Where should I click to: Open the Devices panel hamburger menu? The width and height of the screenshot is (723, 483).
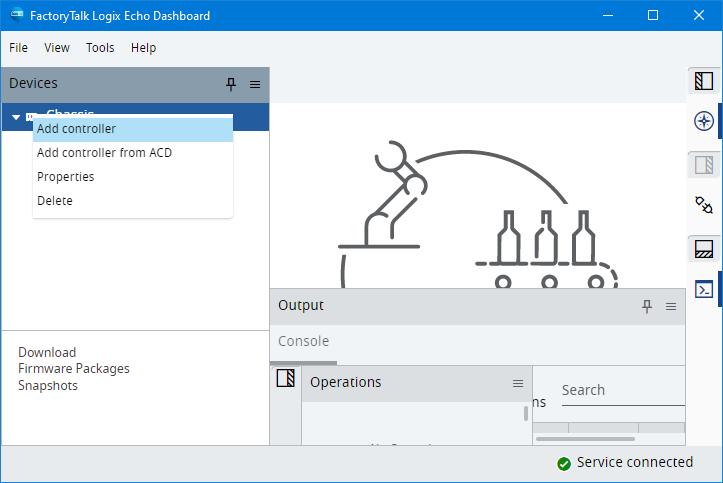[x=255, y=84]
